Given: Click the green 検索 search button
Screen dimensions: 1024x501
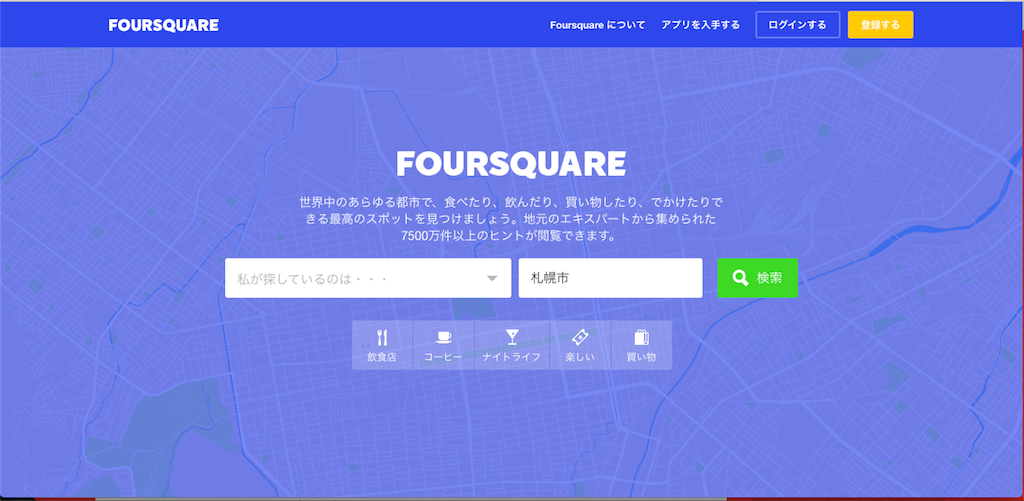Looking at the screenshot, I should 757,278.
